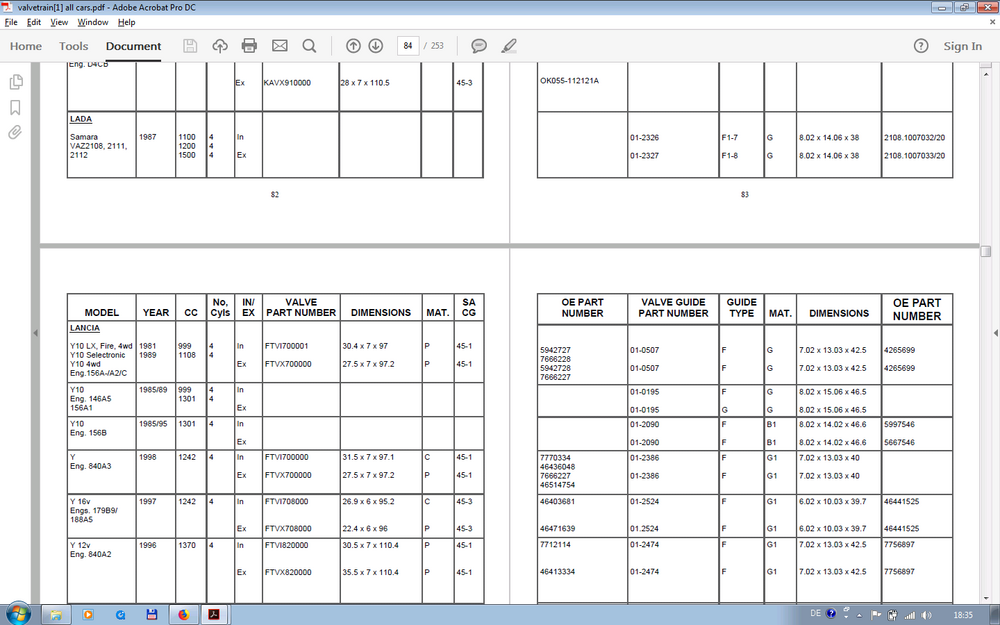Image resolution: width=1000 pixels, height=625 pixels.
Task: Click the LANCIA heading in the table
Action: click(85, 328)
